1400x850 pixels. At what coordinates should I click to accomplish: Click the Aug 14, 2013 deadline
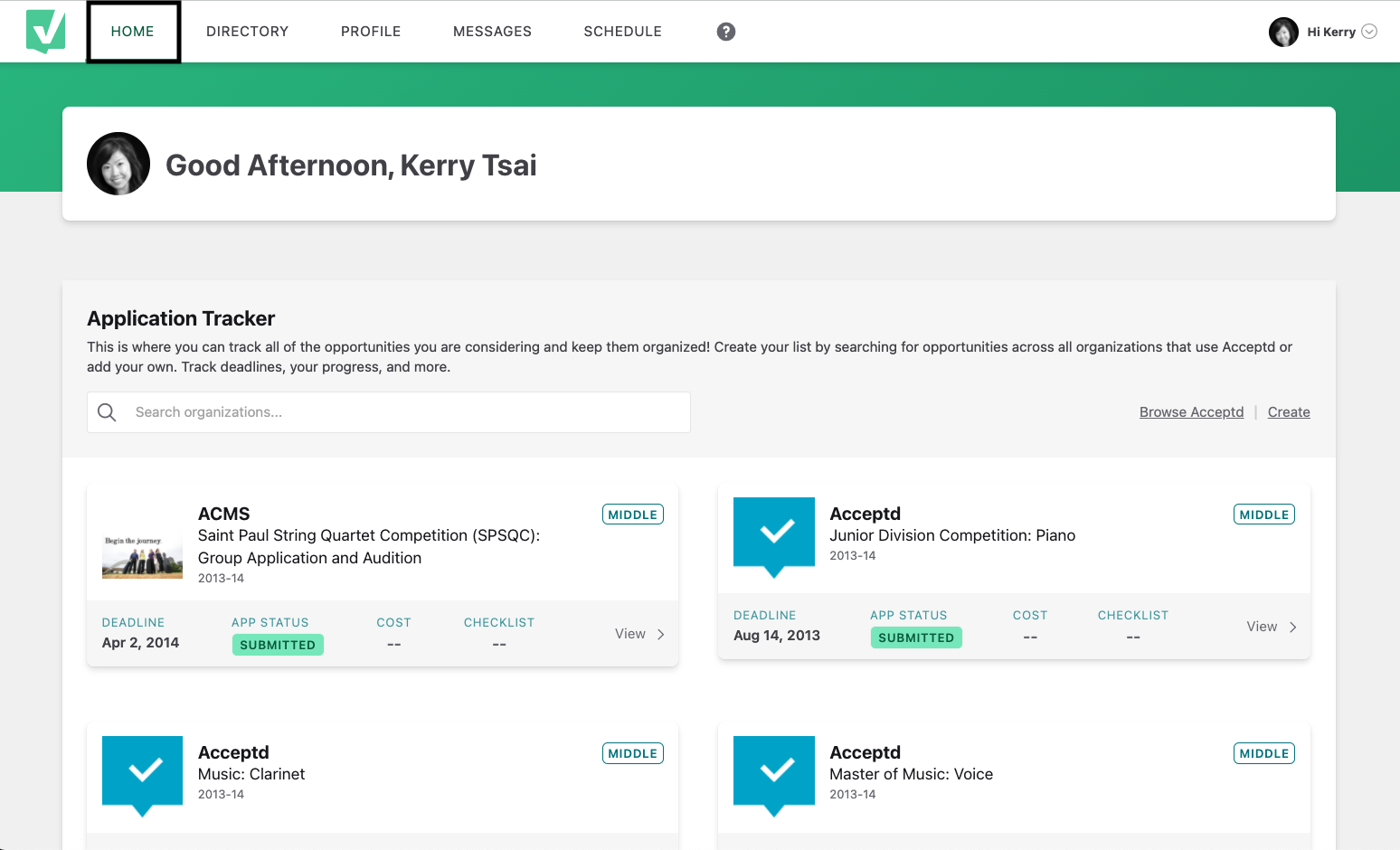point(777,636)
